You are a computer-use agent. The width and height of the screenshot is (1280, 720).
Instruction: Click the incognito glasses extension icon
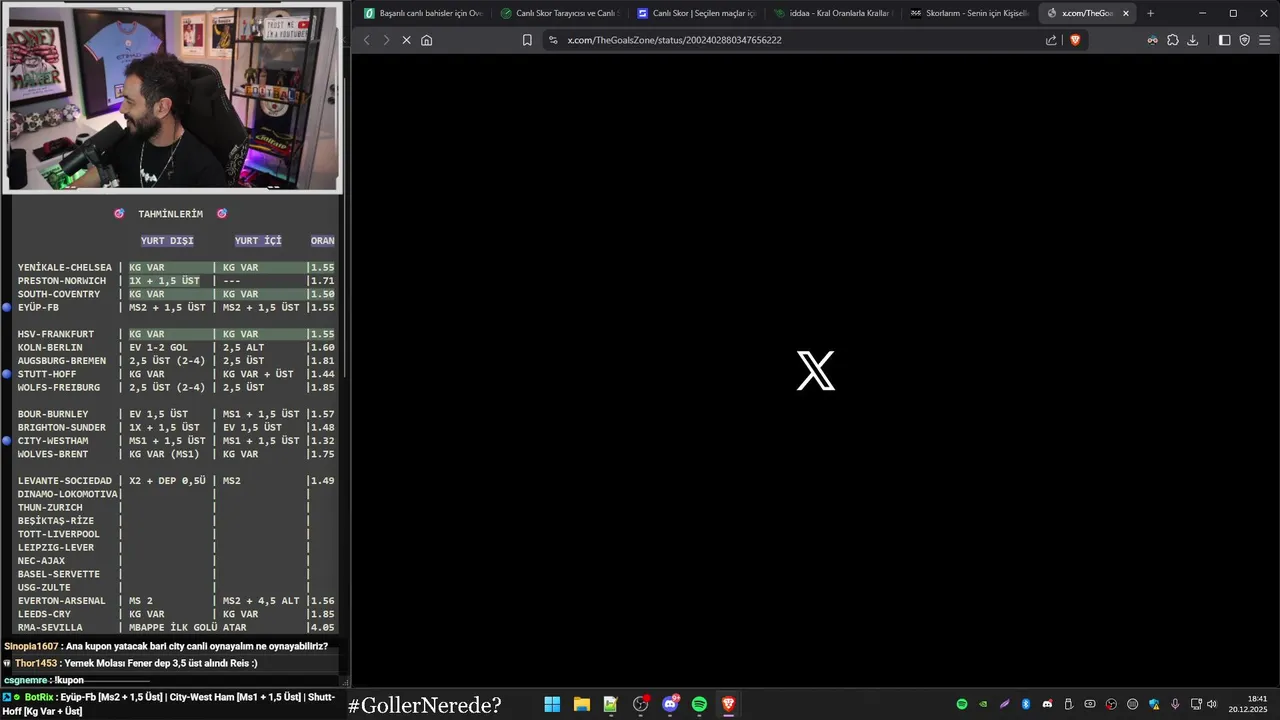[x=1153, y=40]
